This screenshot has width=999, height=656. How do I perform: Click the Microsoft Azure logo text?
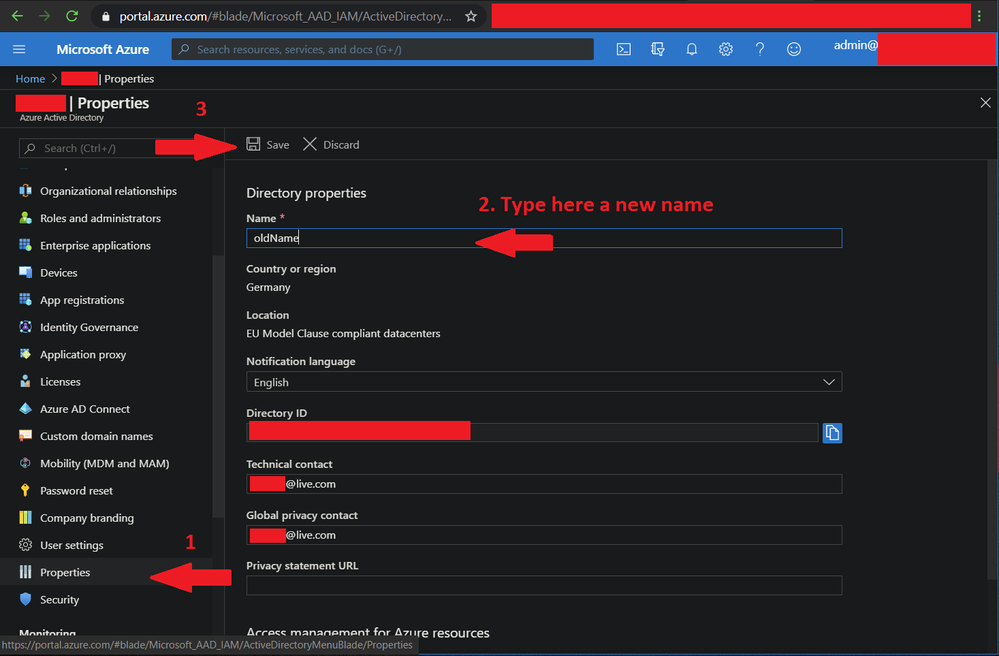(103, 49)
